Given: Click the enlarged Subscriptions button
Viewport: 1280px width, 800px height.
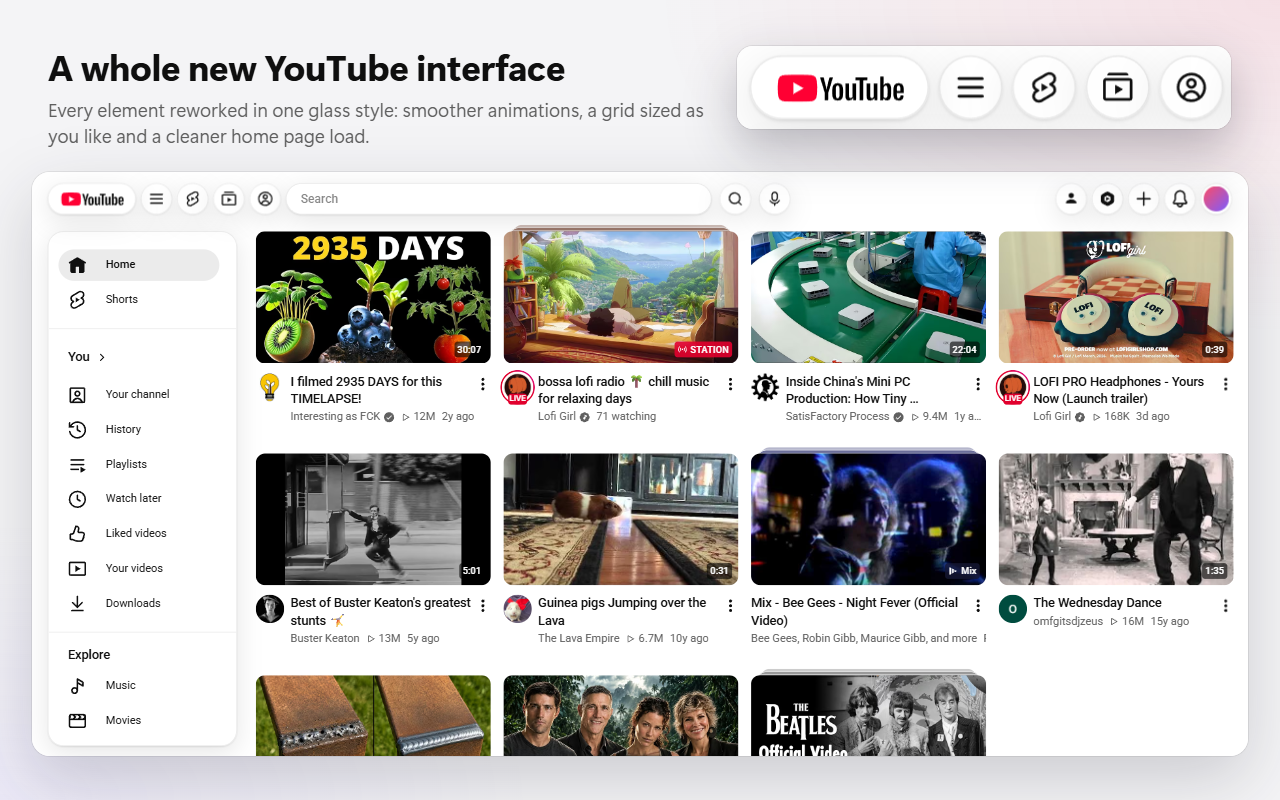Looking at the screenshot, I should click(1117, 88).
